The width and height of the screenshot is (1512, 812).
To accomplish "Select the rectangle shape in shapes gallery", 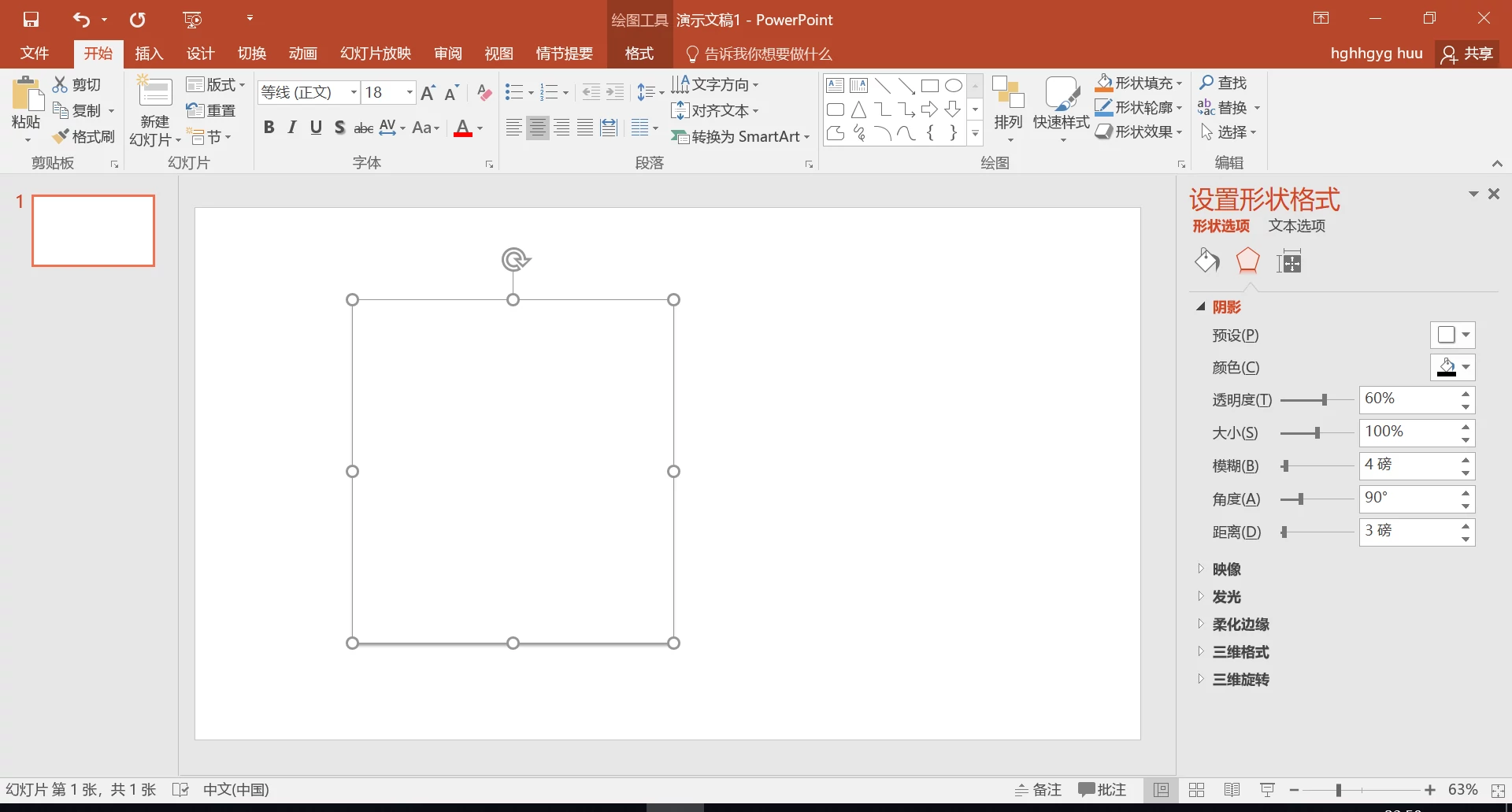I will (930, 86).
